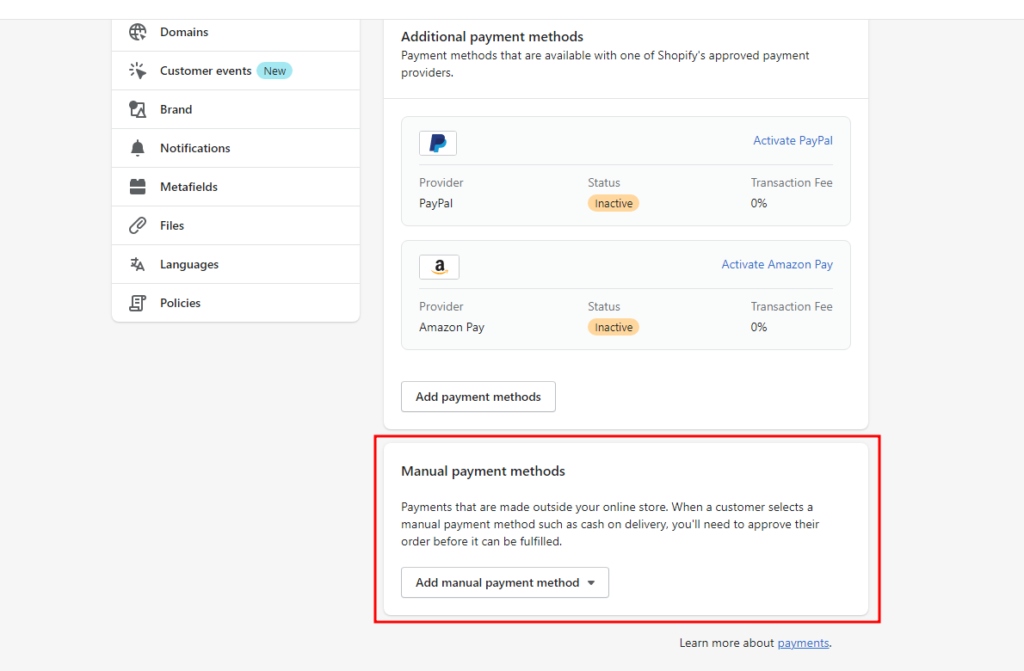Click the Languages translate icon
Screen dimensions: 1024x671
tap(138, 265)
